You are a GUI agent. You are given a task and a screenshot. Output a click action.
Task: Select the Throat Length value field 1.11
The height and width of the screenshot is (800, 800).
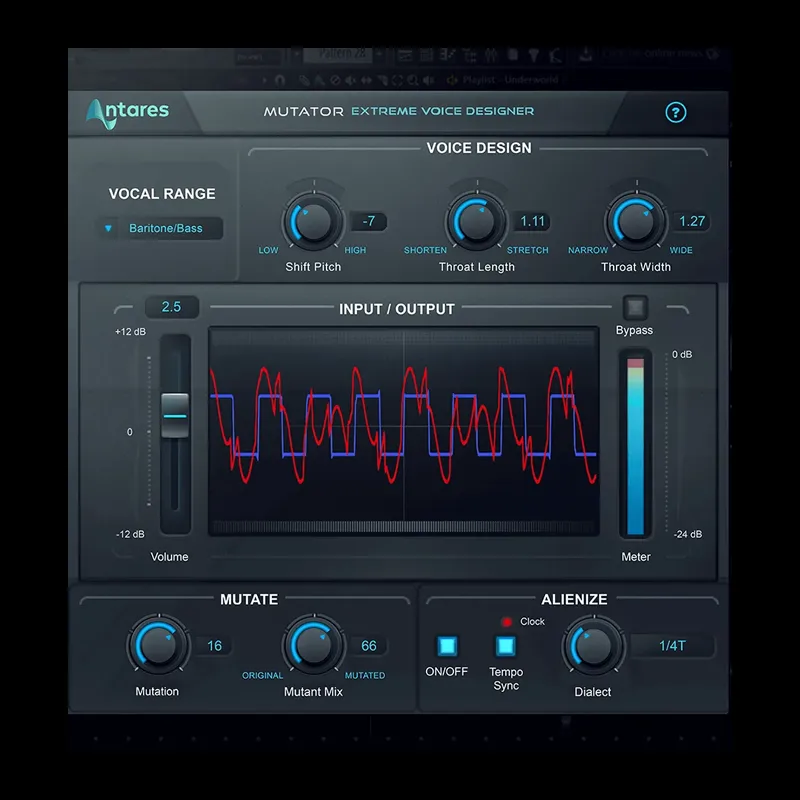pyautogui.click(x=532, y=221)
